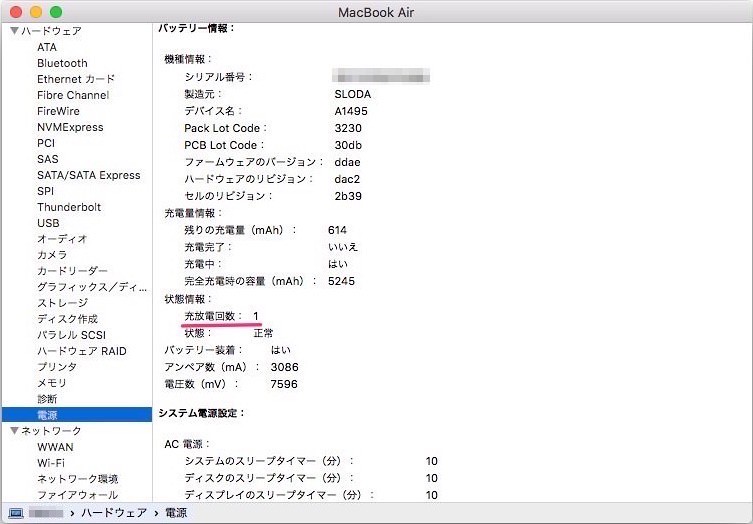This screenshot has height=524, width=753.
Task: Select ストレージ in the sidebar
Action: click(62, 303)
